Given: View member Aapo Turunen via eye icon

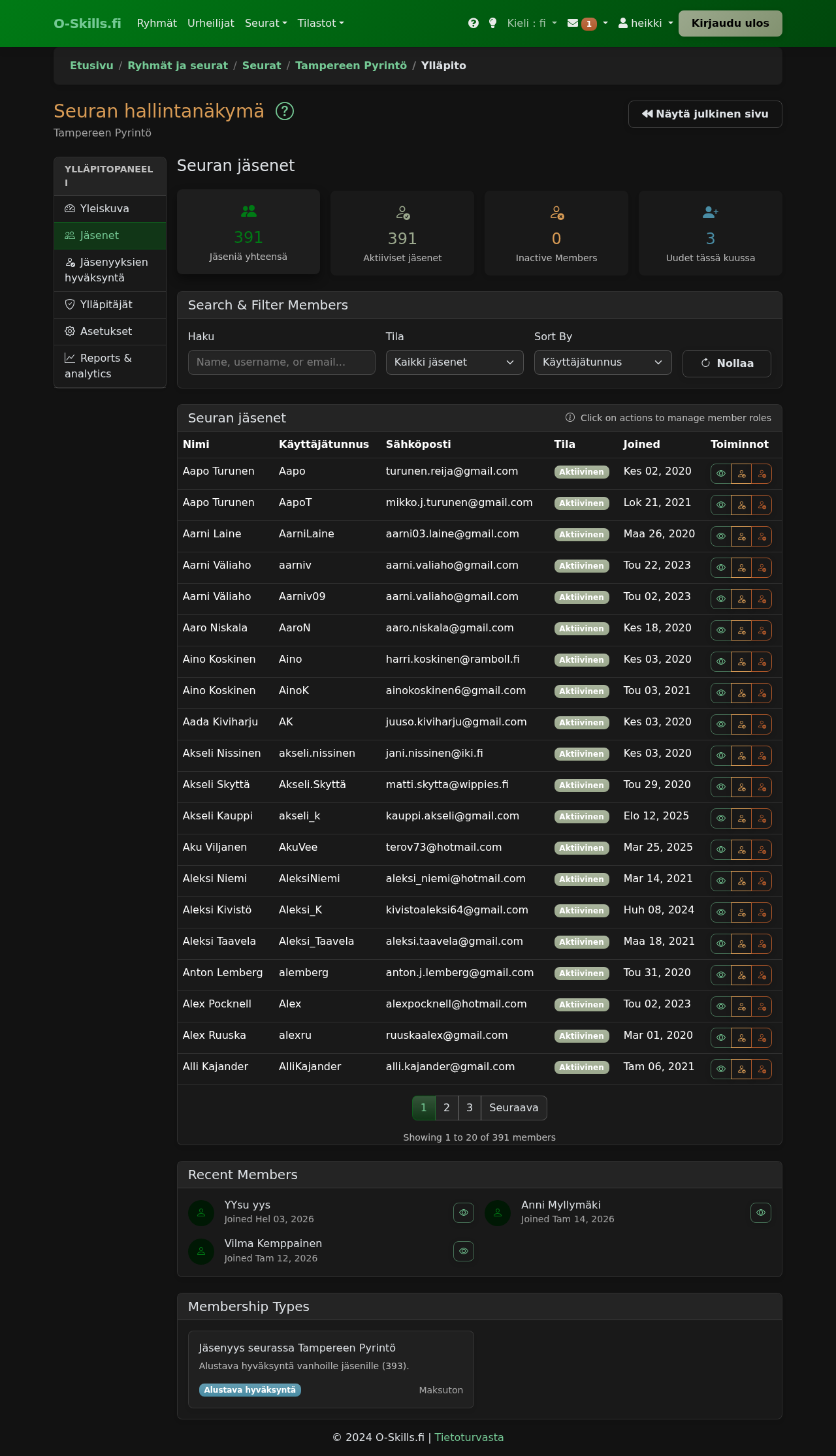Looking at the screenshot, I should [x=721, y=474].
